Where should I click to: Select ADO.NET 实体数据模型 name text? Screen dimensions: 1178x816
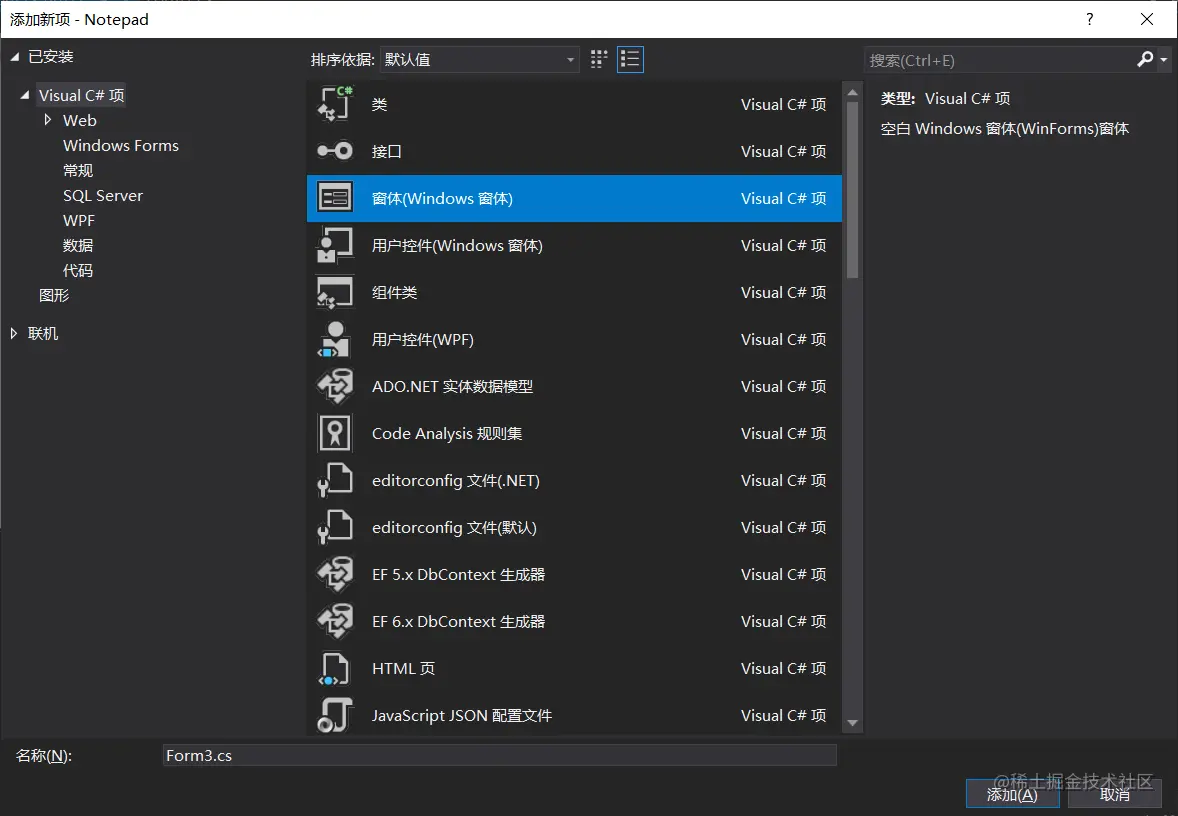click(452, 386)
